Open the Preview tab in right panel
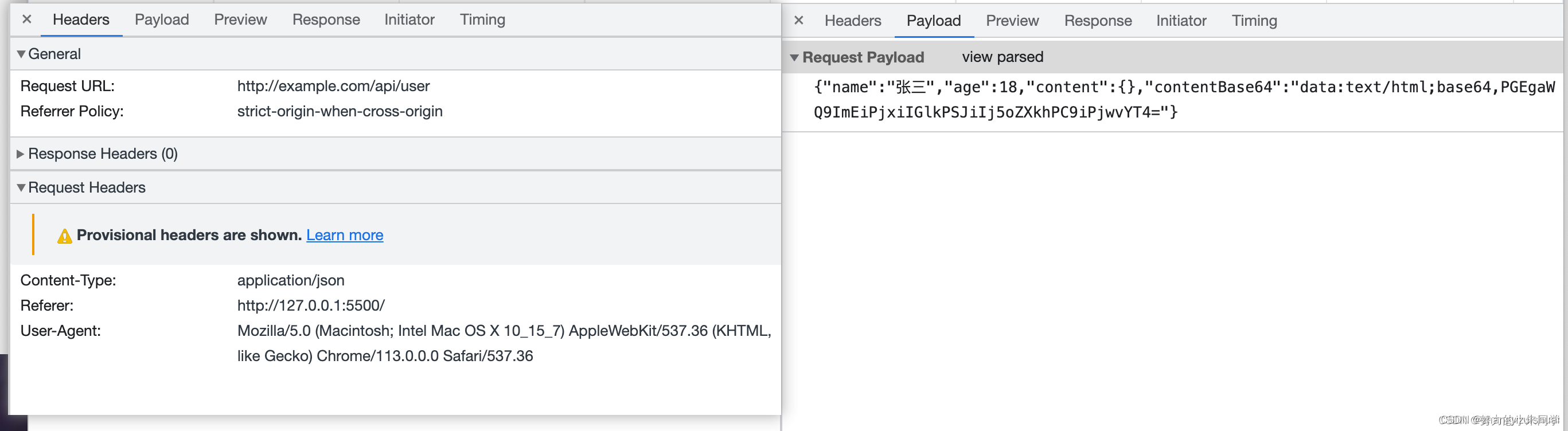 pyautogui.click(x=1012, y=21)
